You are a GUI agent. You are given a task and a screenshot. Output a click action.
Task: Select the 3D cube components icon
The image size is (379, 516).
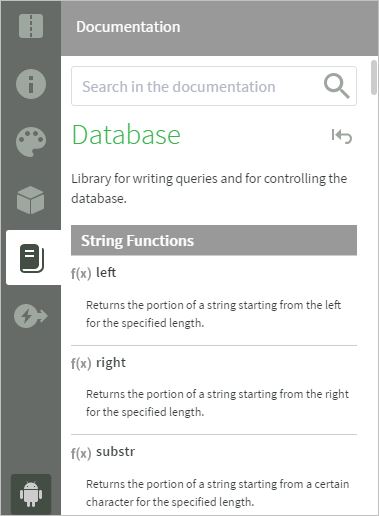31,200
